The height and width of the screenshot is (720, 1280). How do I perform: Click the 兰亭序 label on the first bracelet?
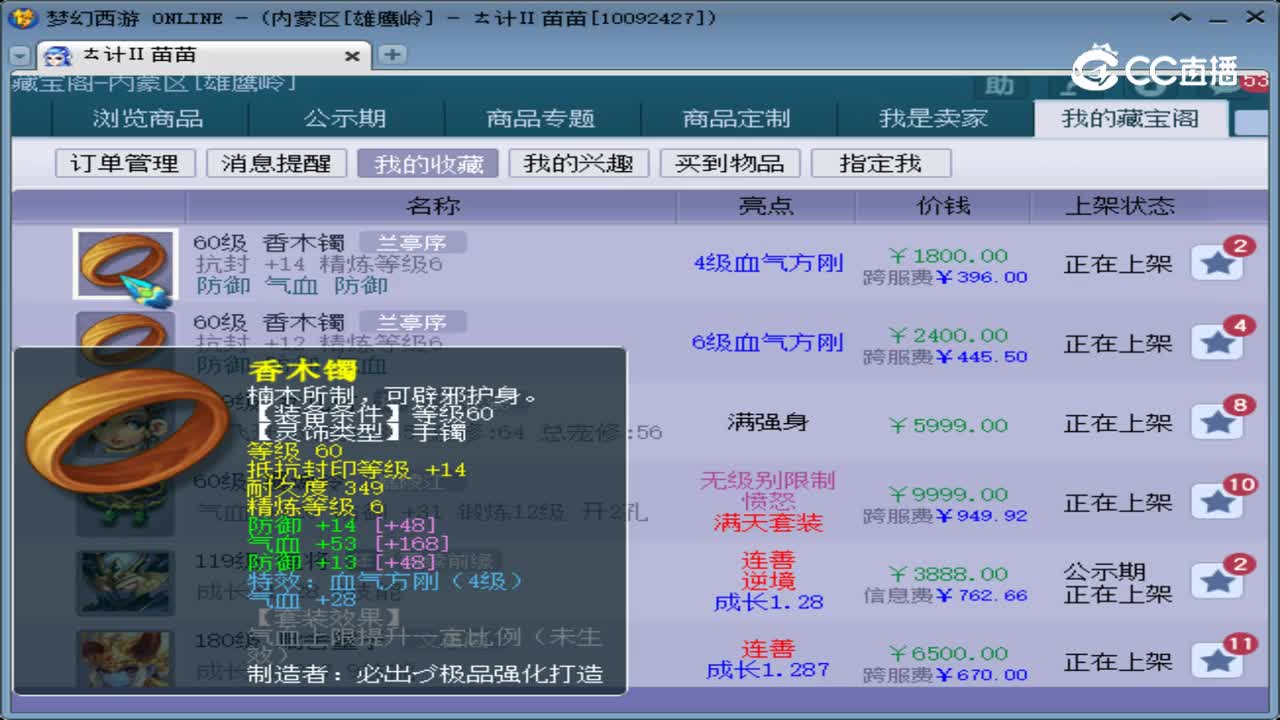pyautogui.click(x=413, y=241)
